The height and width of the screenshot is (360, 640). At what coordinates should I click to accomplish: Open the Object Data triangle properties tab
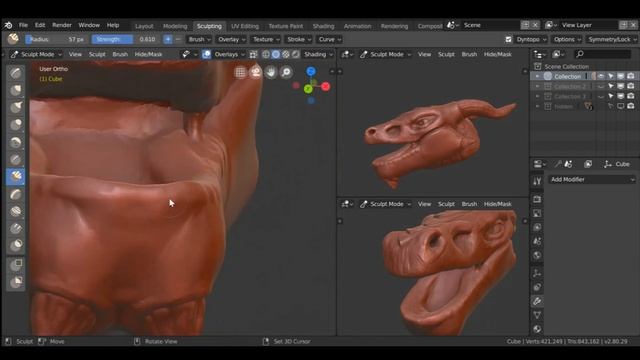537,315
